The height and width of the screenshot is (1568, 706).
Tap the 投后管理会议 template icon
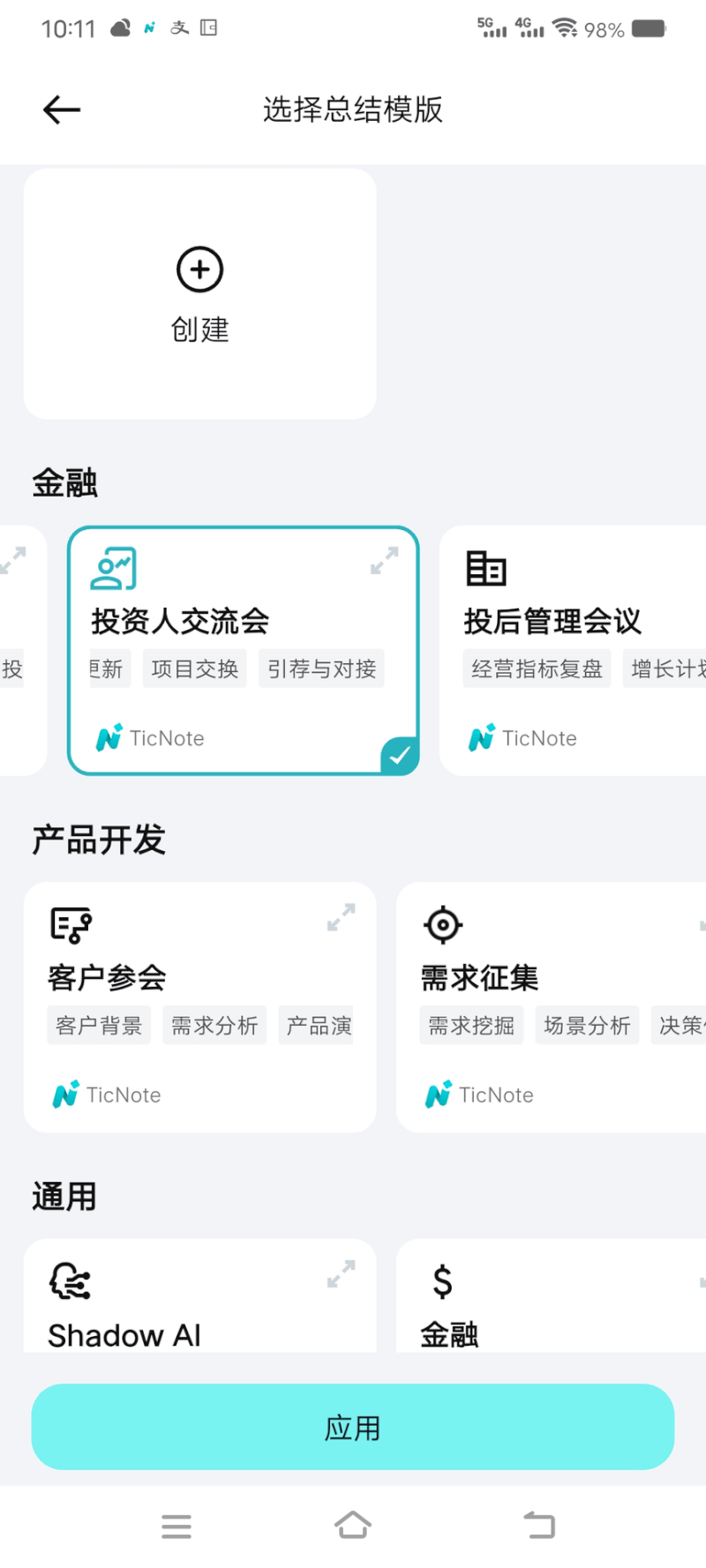[486, 569]
